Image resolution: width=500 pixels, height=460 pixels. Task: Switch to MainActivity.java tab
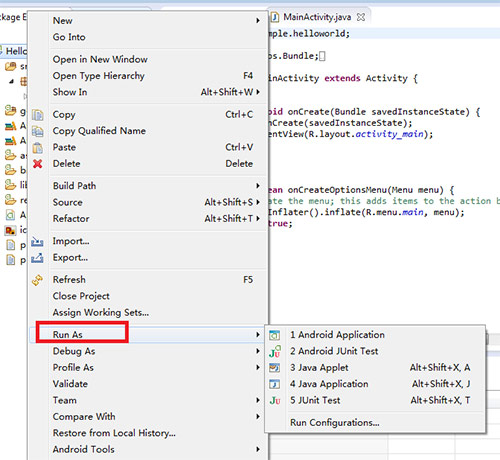coord(317,17)
